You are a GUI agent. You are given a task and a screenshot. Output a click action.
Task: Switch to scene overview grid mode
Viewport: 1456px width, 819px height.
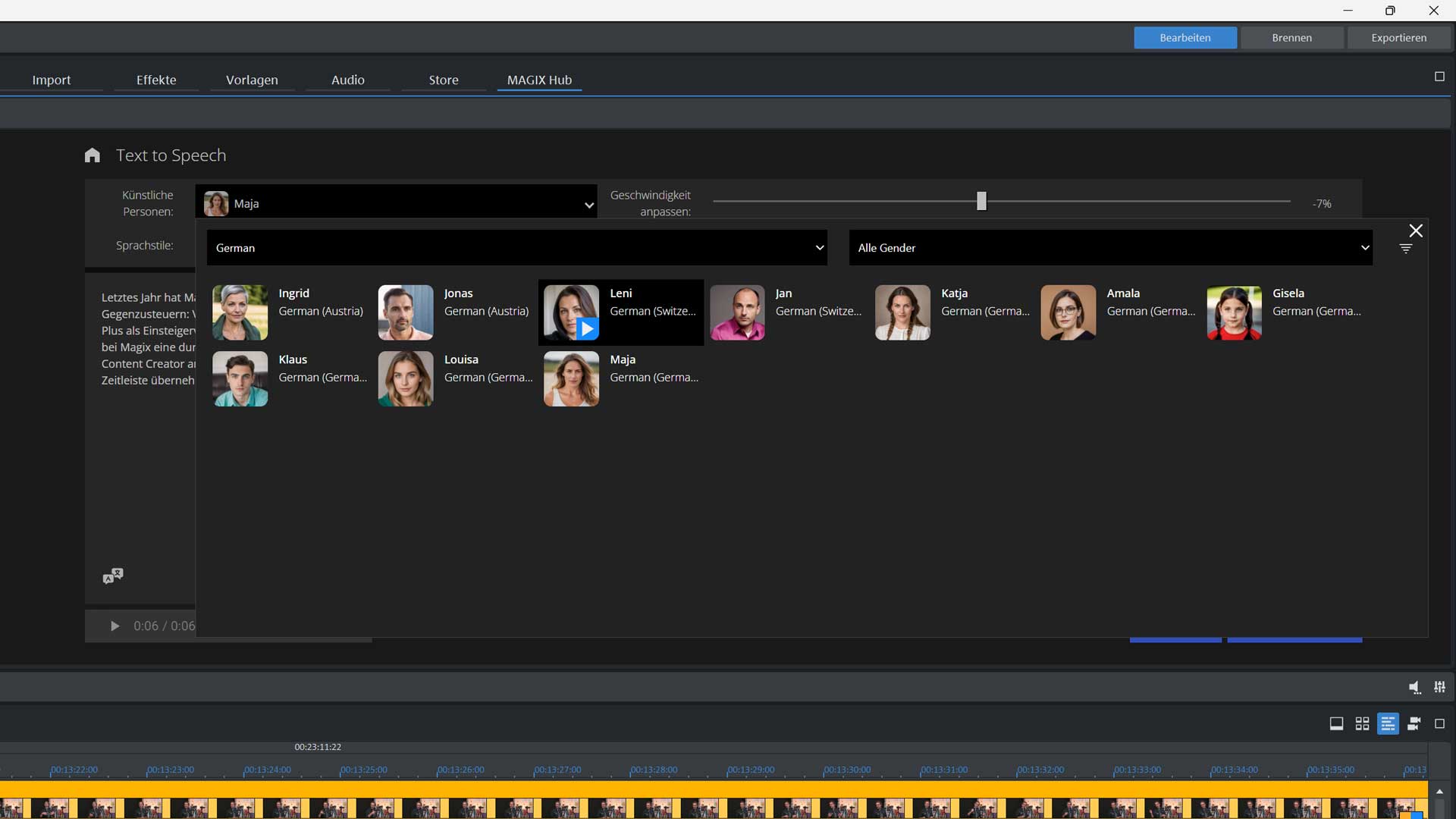[1362, 723]
